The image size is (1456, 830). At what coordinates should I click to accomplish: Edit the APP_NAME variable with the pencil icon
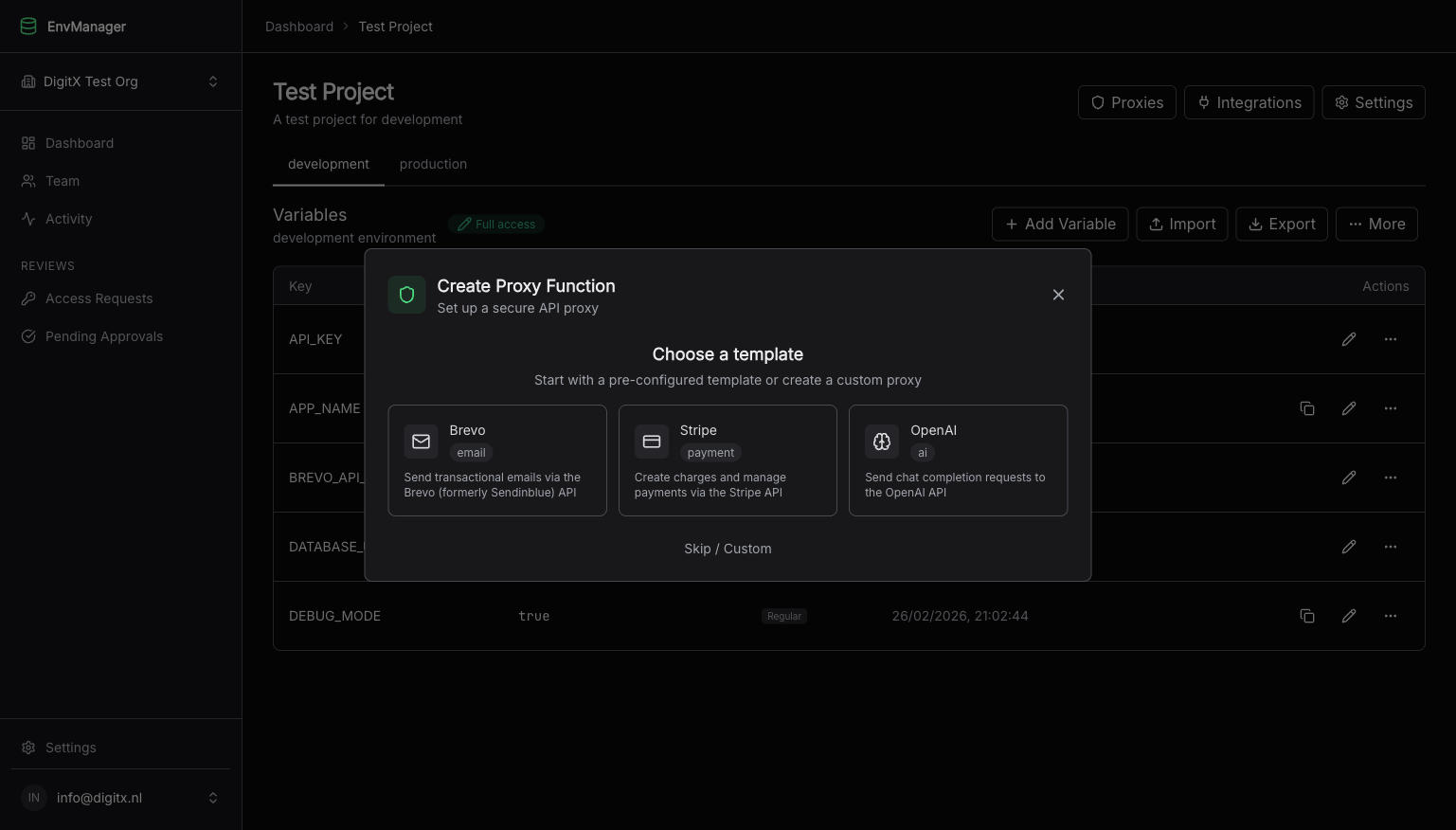(1349, 408)
